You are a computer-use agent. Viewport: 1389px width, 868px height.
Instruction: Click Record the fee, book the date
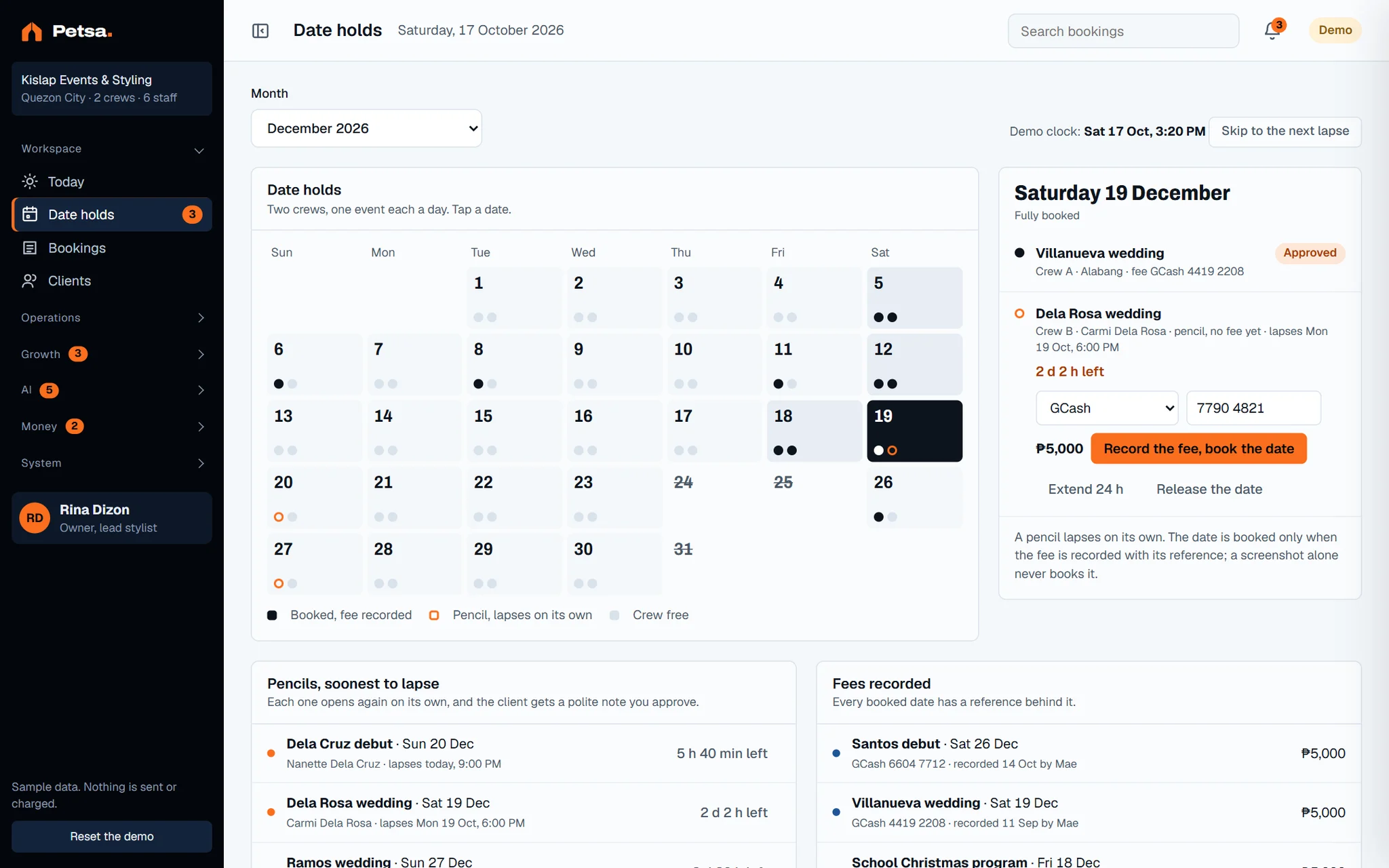pos(1198,448)
